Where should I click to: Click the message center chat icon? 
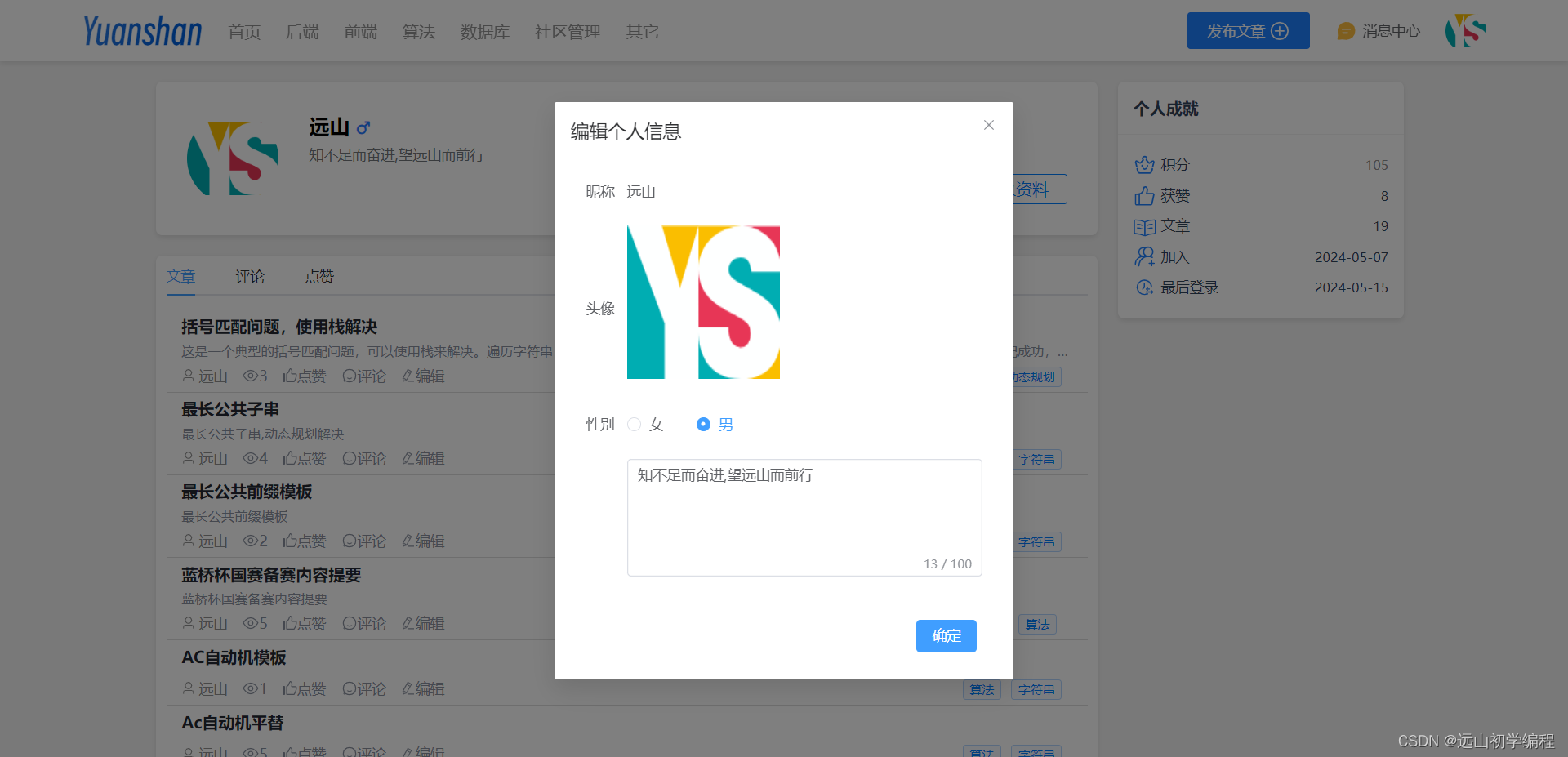coord(1346,31)
